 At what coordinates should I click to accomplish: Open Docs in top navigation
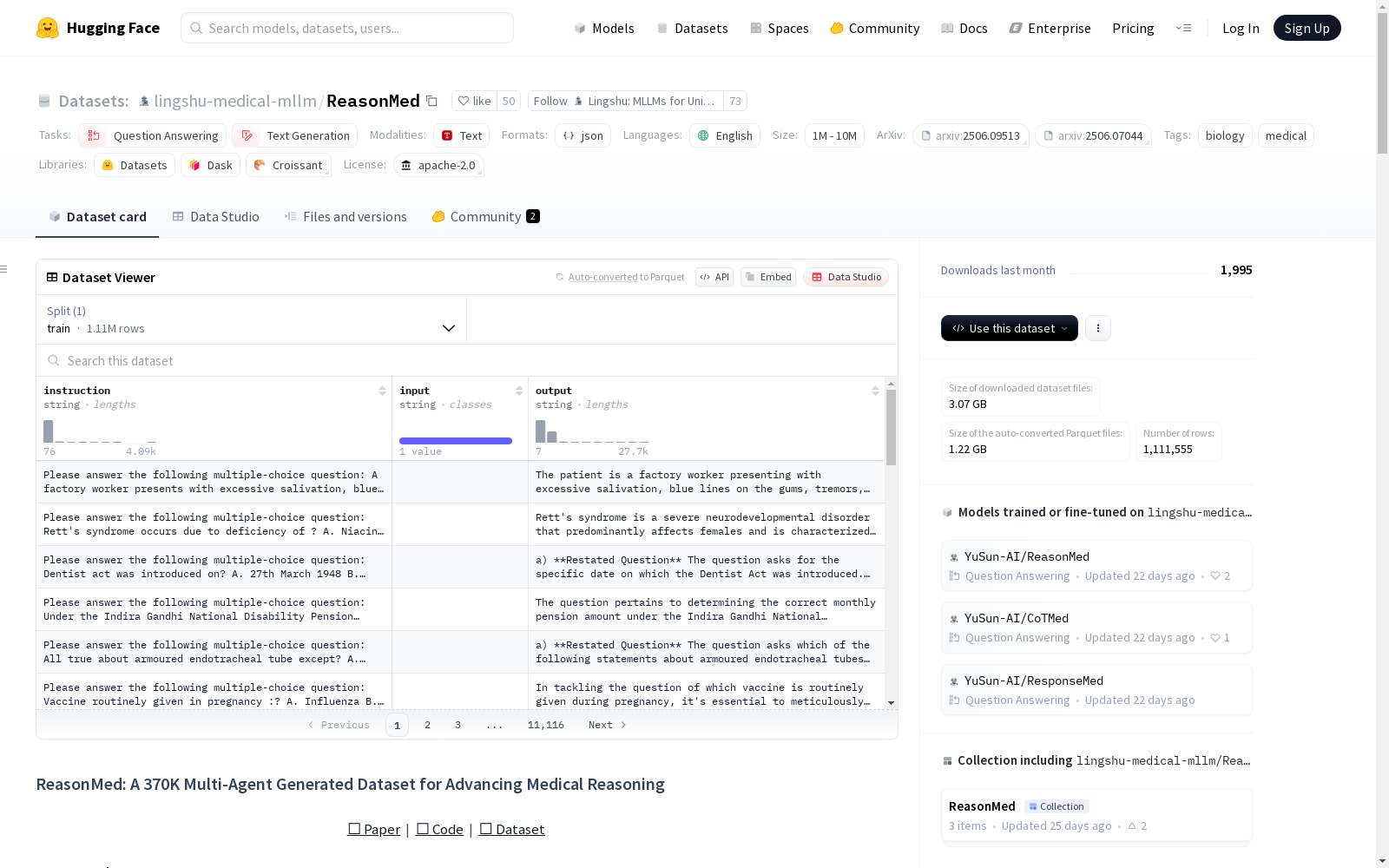pyautogui.click(x=964, y=28)
